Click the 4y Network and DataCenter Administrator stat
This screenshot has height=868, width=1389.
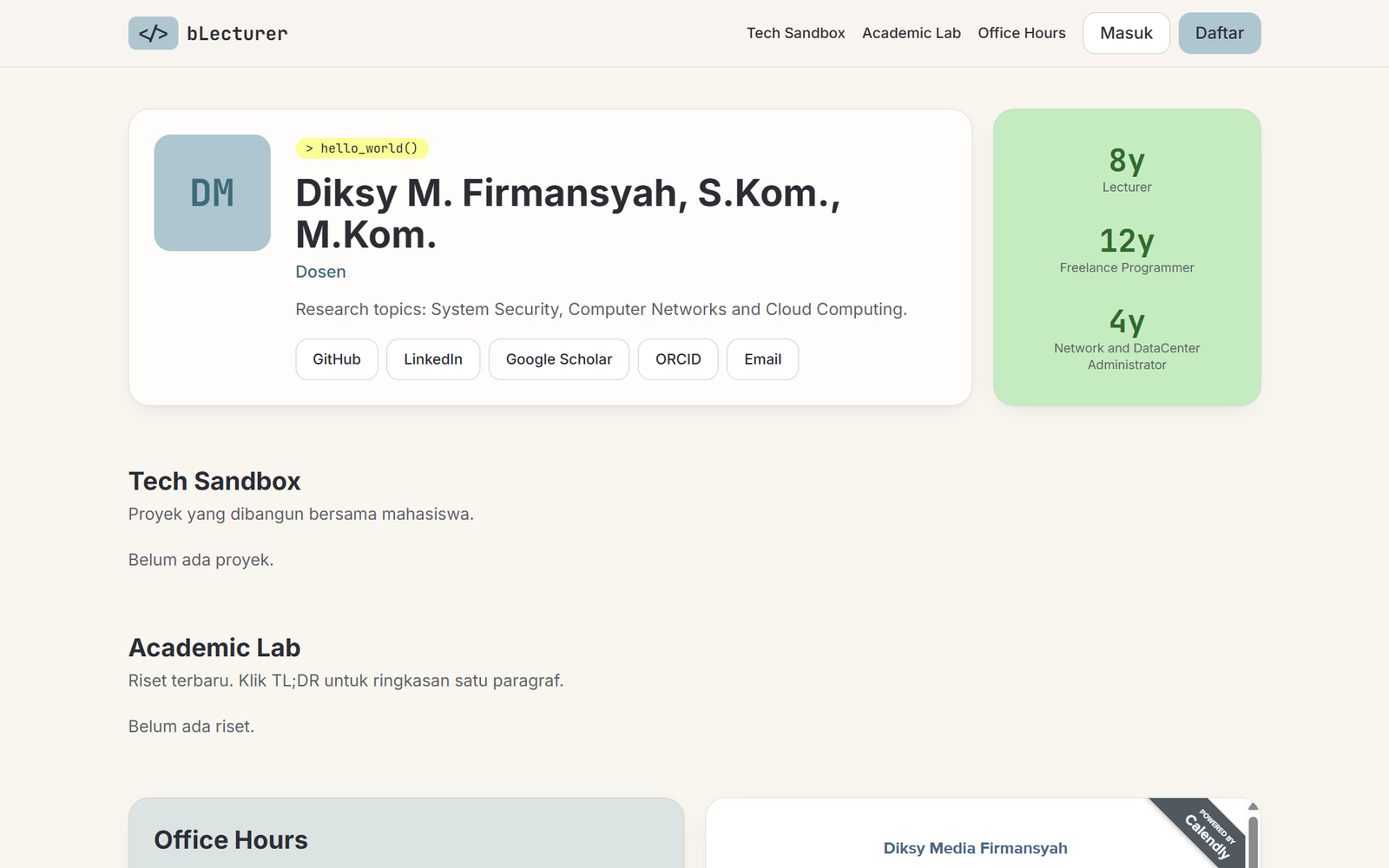click(x=1127, y=339)
